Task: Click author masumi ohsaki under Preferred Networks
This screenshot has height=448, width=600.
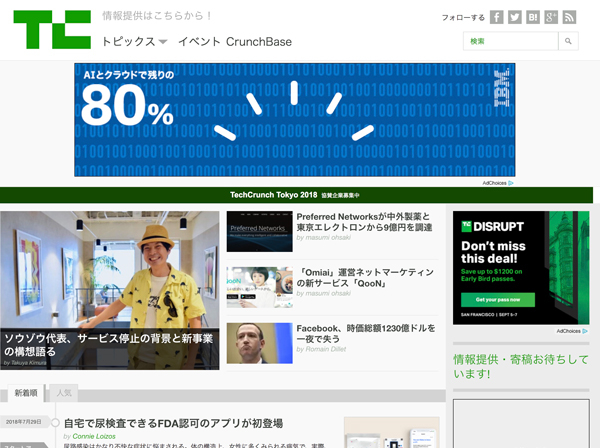Action: [x=328, y=238]
